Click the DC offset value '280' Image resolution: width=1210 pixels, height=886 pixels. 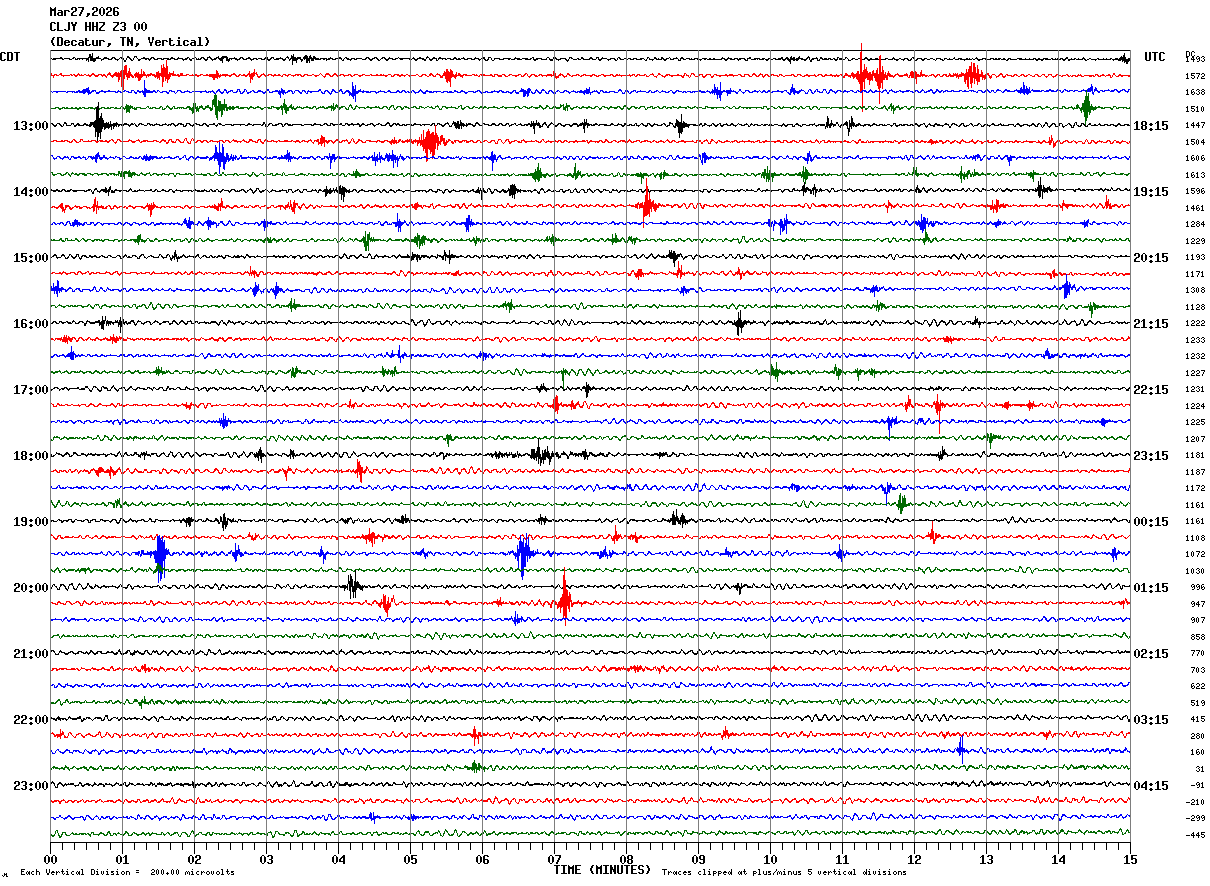(1197, 737)
